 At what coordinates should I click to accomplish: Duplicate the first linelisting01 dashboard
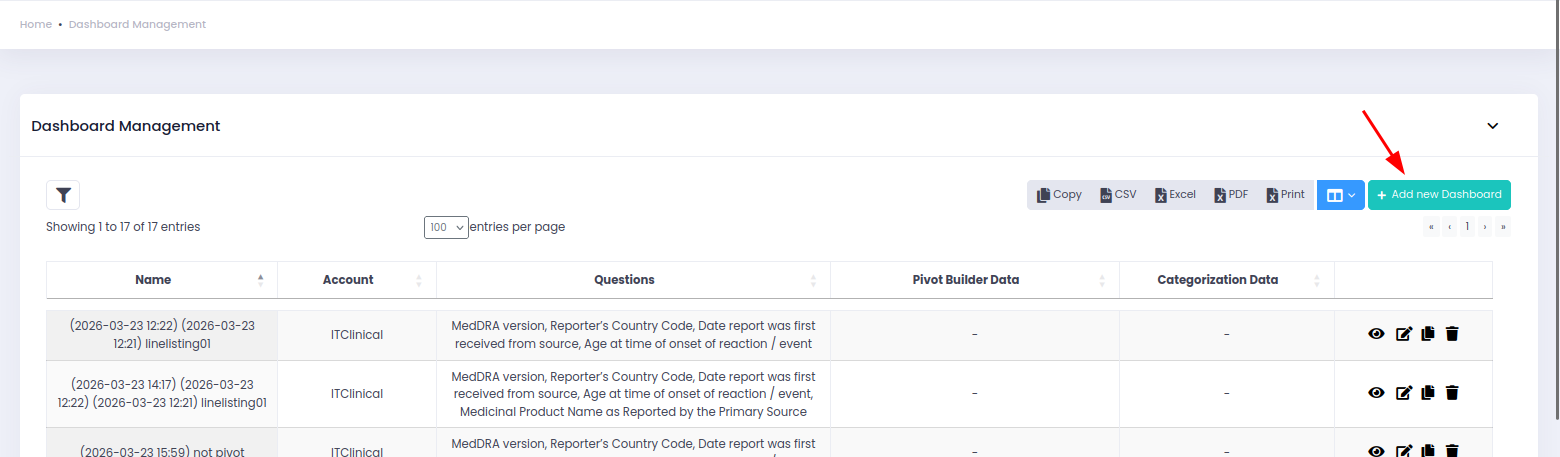pos(1428,334)
